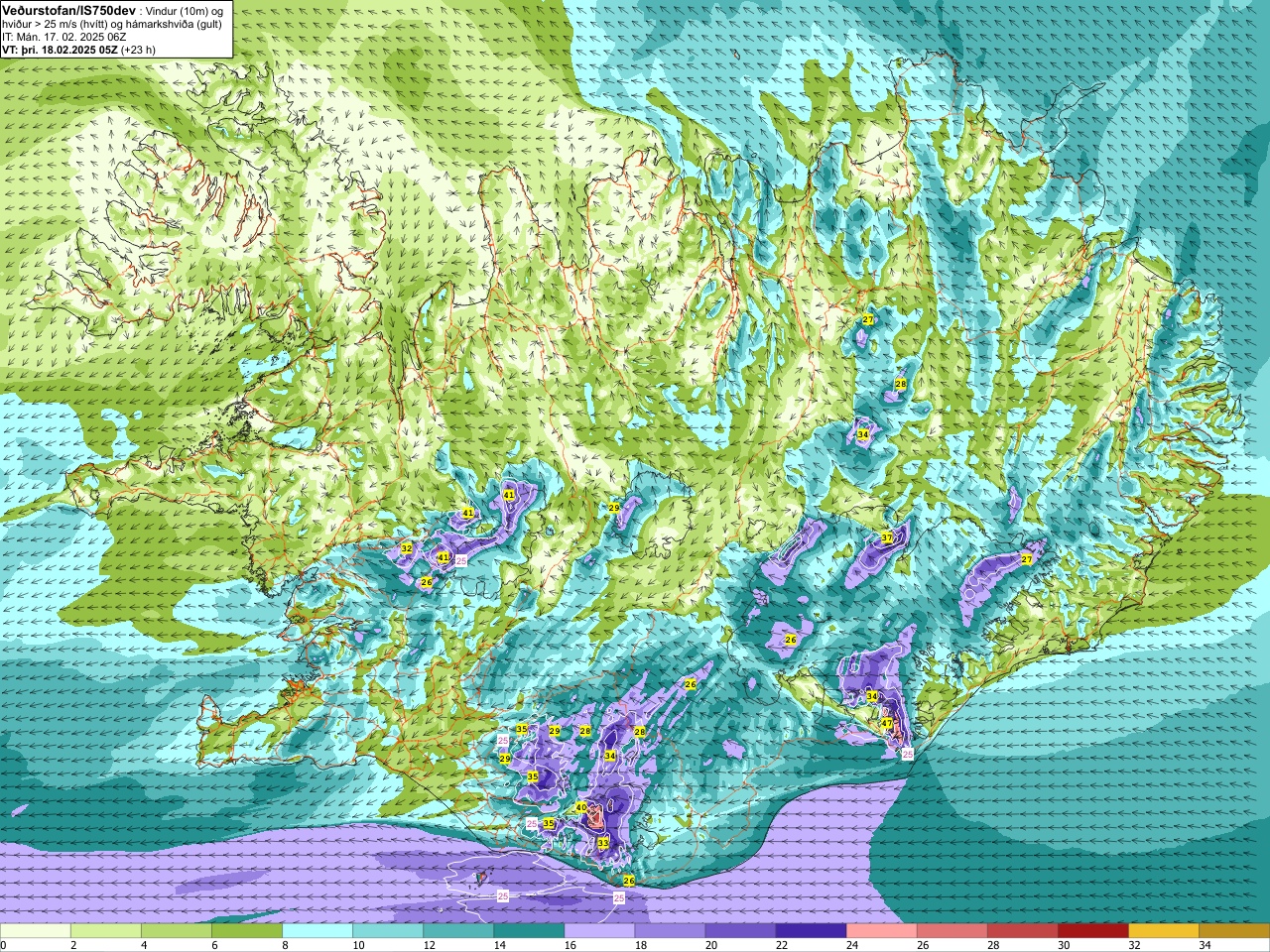Click the yellow gust label 40

[x=581, y=808]
